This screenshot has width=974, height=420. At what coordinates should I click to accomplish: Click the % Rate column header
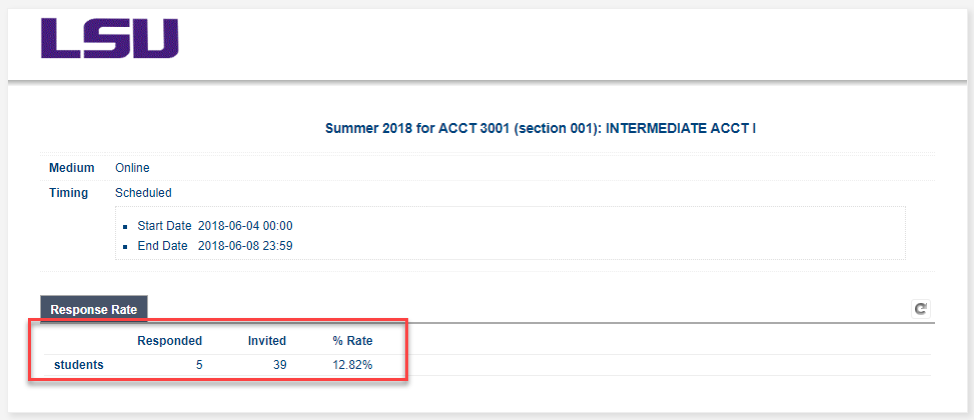pos(353,340)
